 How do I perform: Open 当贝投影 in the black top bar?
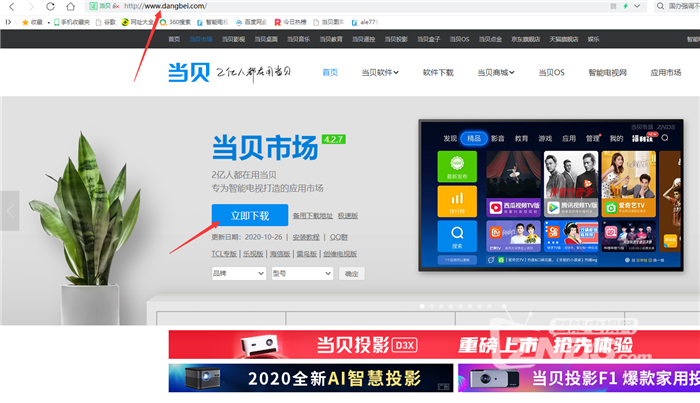coord(396,39)
